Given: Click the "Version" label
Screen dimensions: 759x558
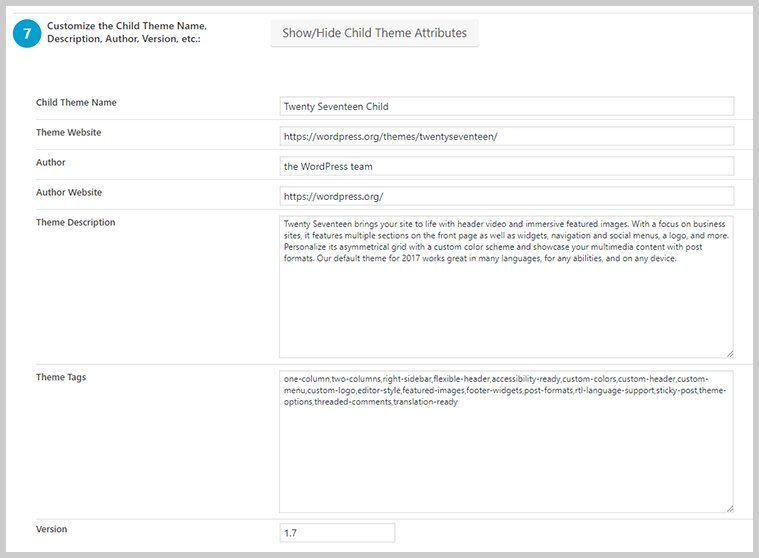Looking at the screenshot, I should point(51,529).
